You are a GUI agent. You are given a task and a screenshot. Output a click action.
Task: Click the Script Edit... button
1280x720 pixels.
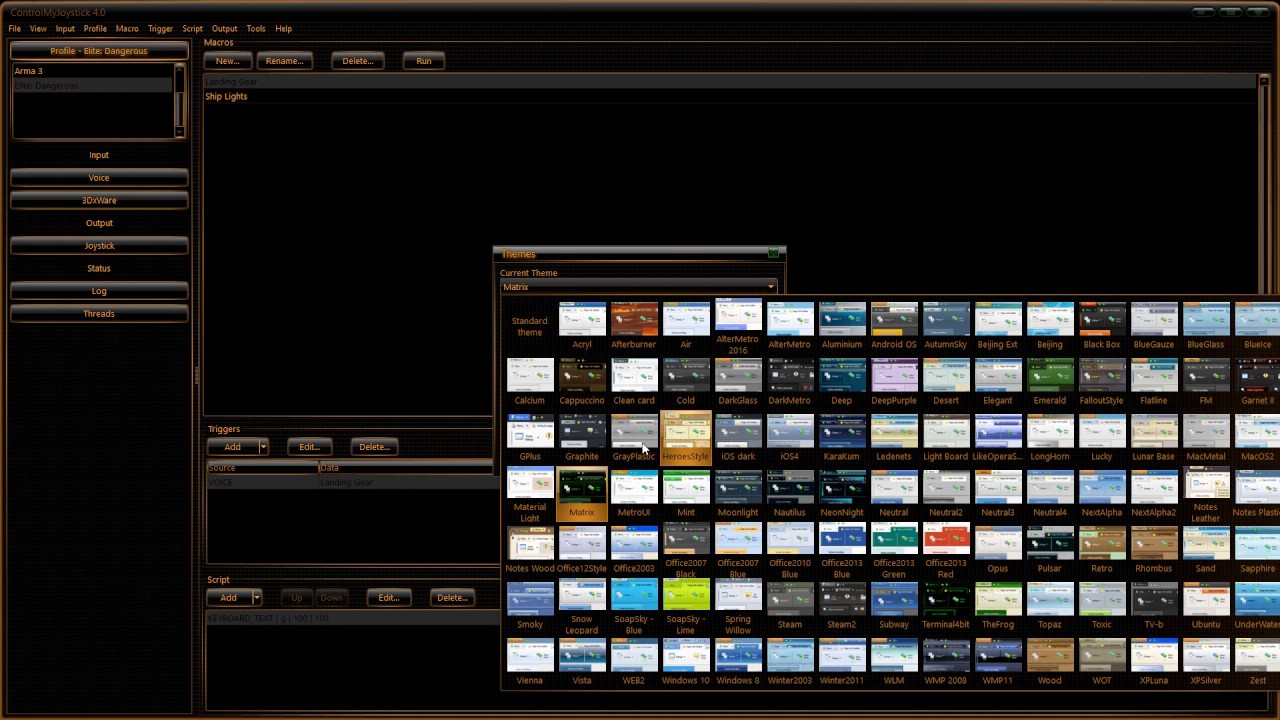click(389, 598)
